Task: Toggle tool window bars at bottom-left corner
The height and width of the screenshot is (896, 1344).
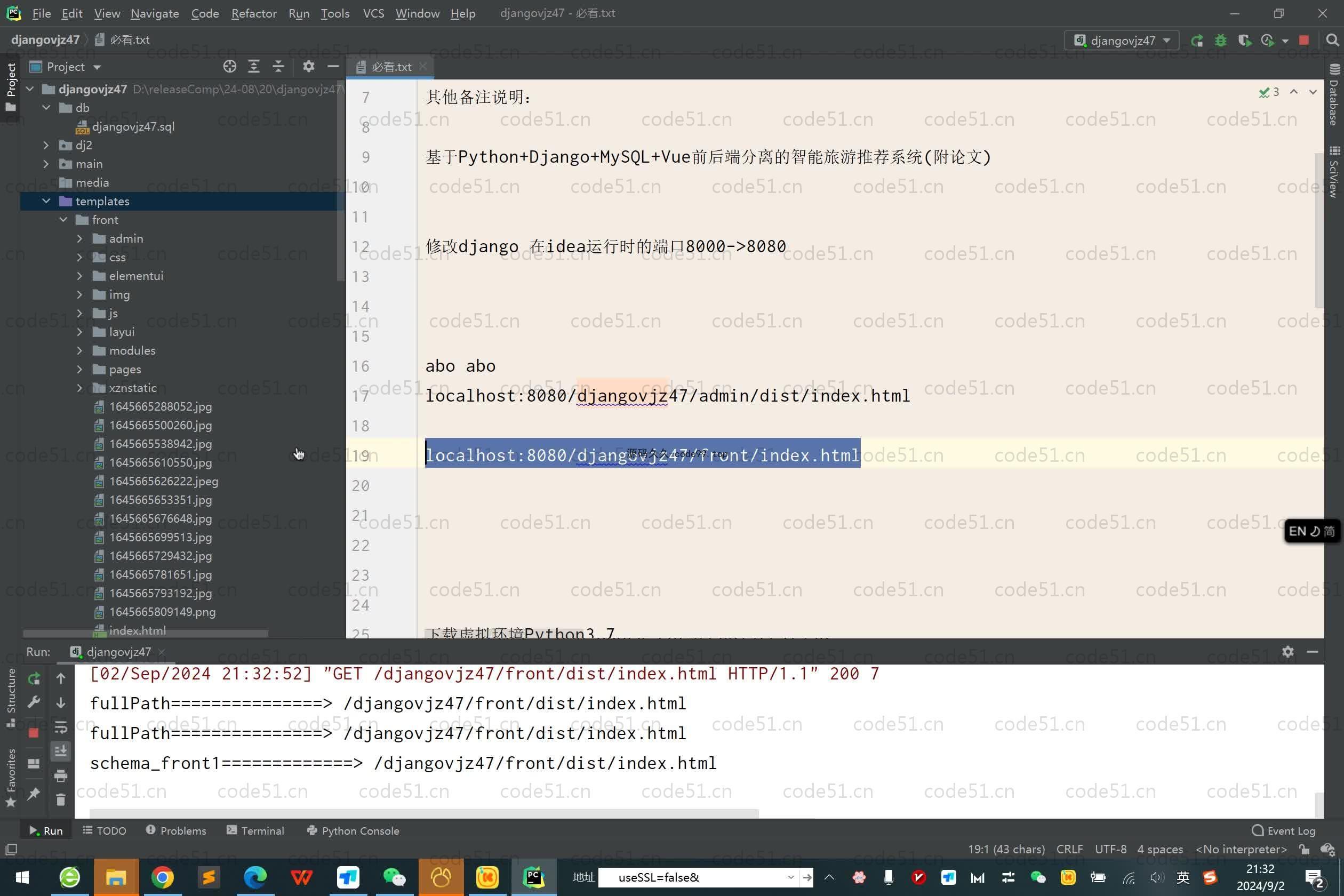Action: (x=11, y=850)
